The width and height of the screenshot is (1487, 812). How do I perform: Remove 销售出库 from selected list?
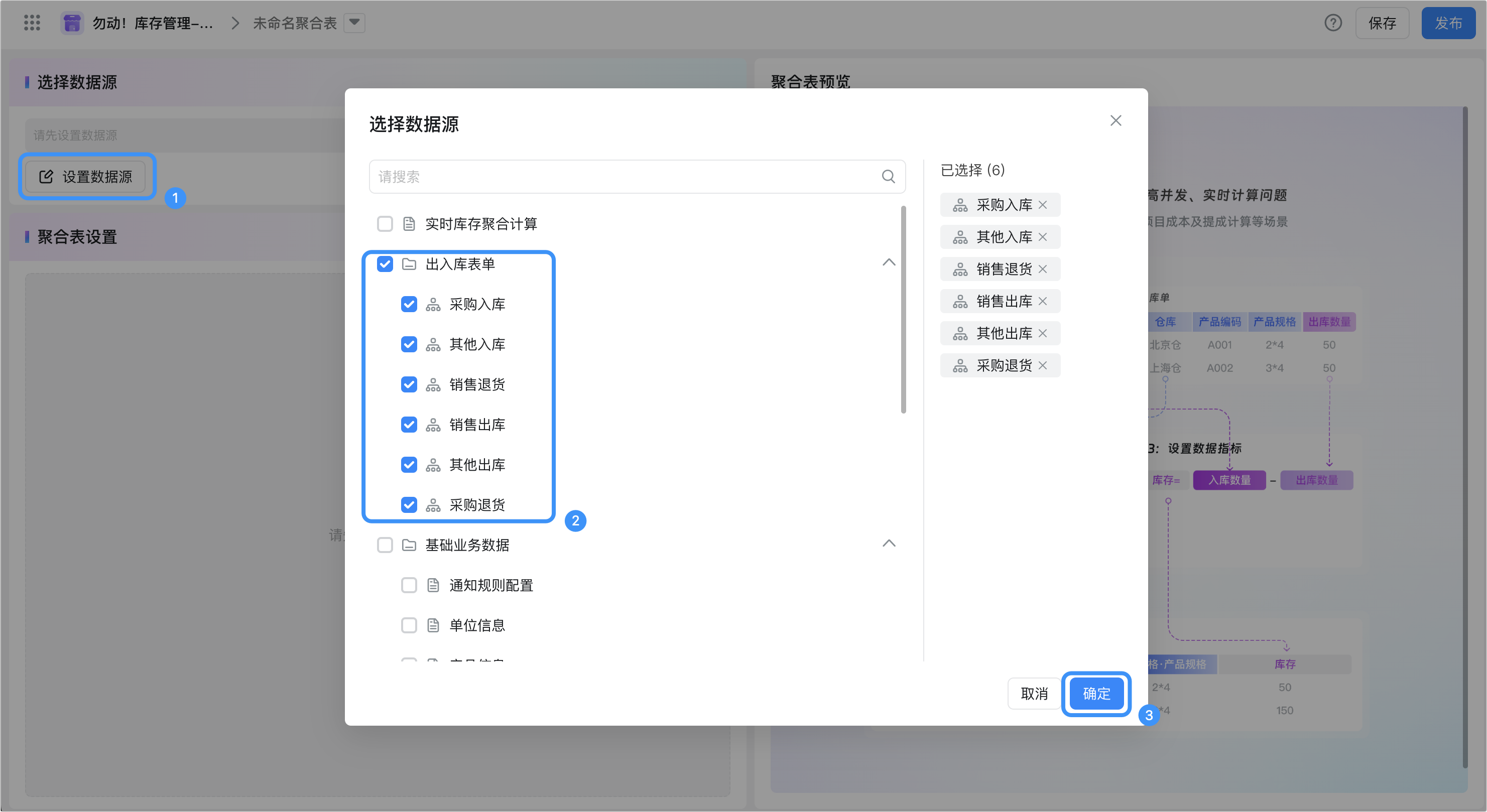(x=1042, y=301)
